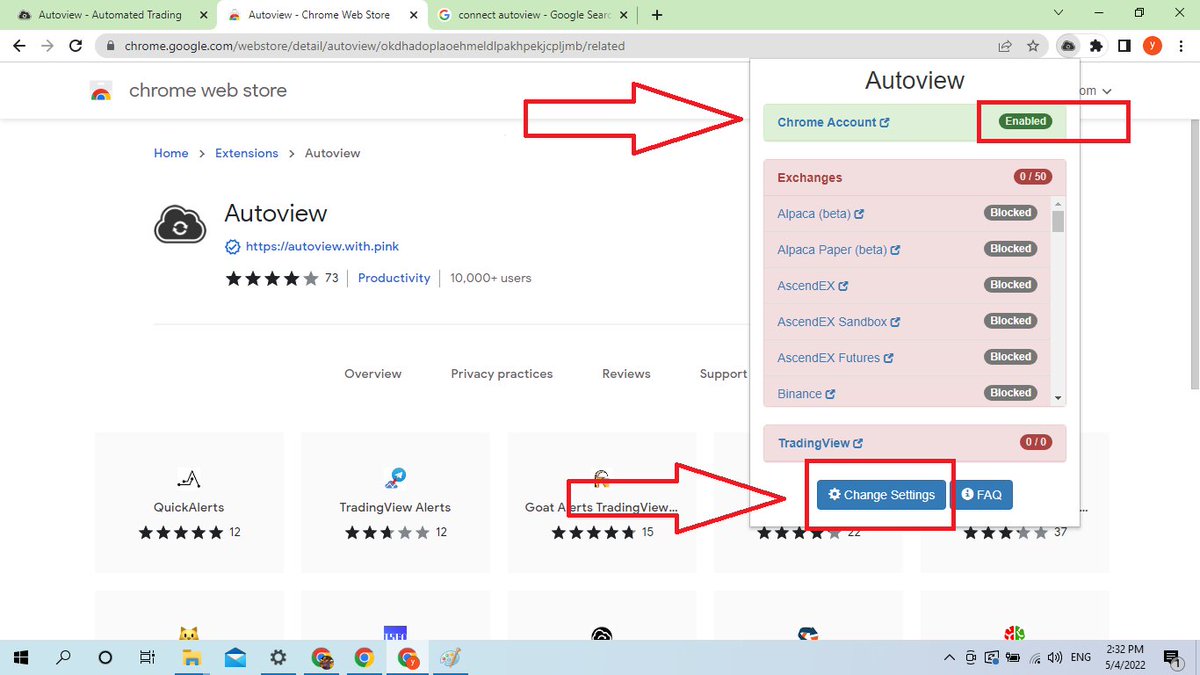Open Settings gear from the taskbar
This screenshot has width=1200, height=675.
click(278, 658)
